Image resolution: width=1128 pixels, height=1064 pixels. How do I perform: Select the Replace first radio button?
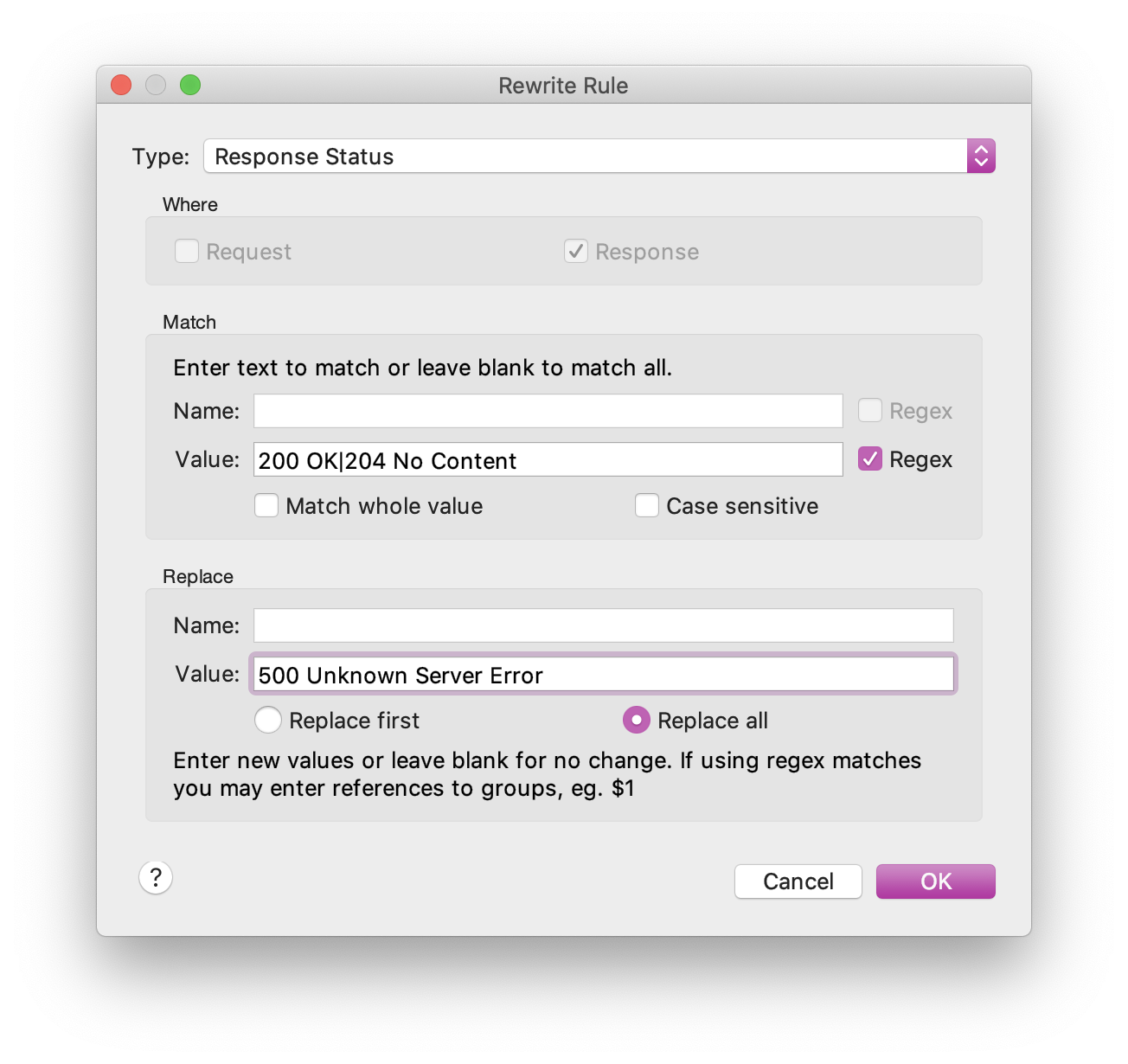click(268, 720)
